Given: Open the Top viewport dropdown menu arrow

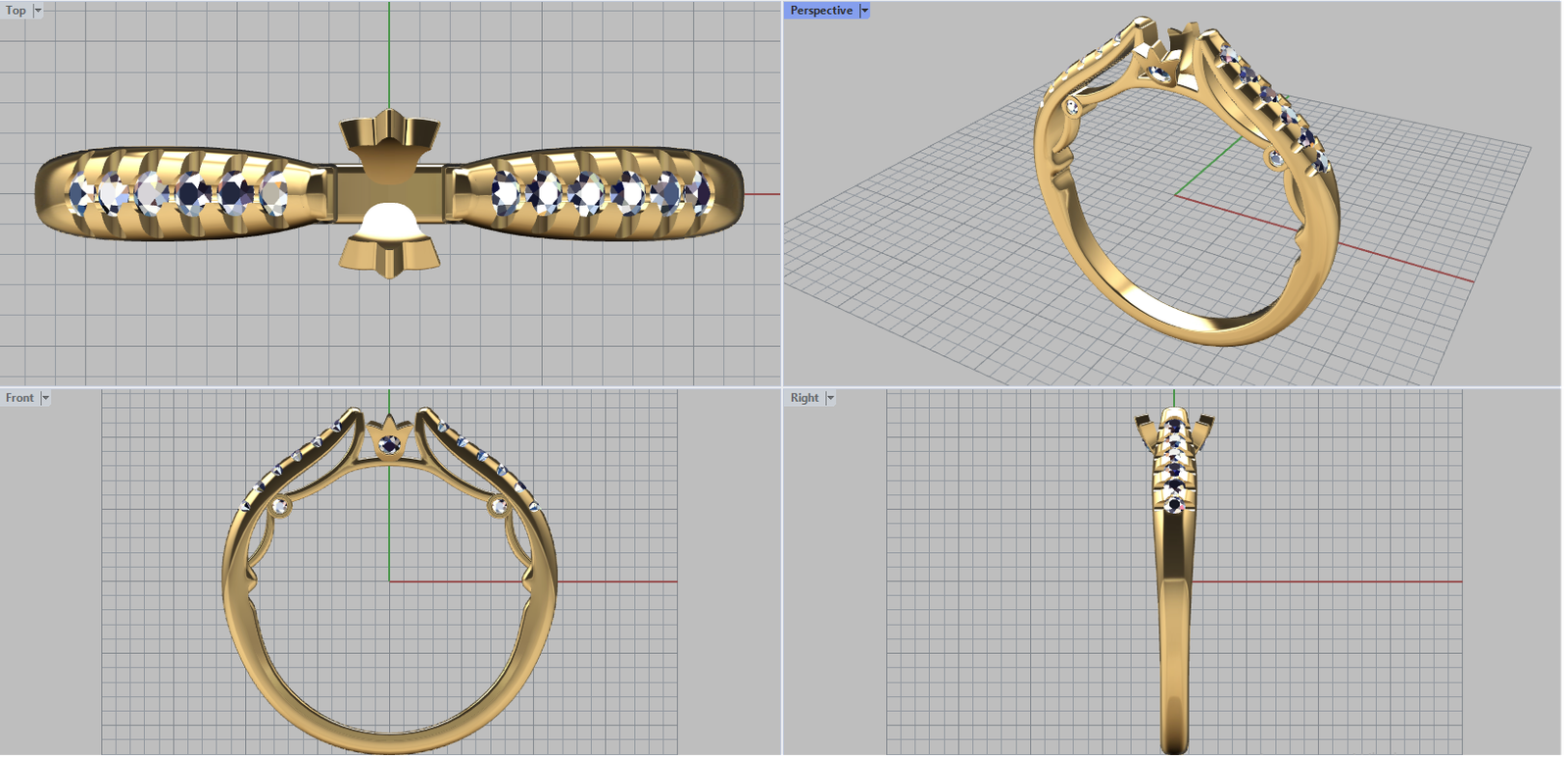Looking at the screenshot, I should (x=38, y=11).
